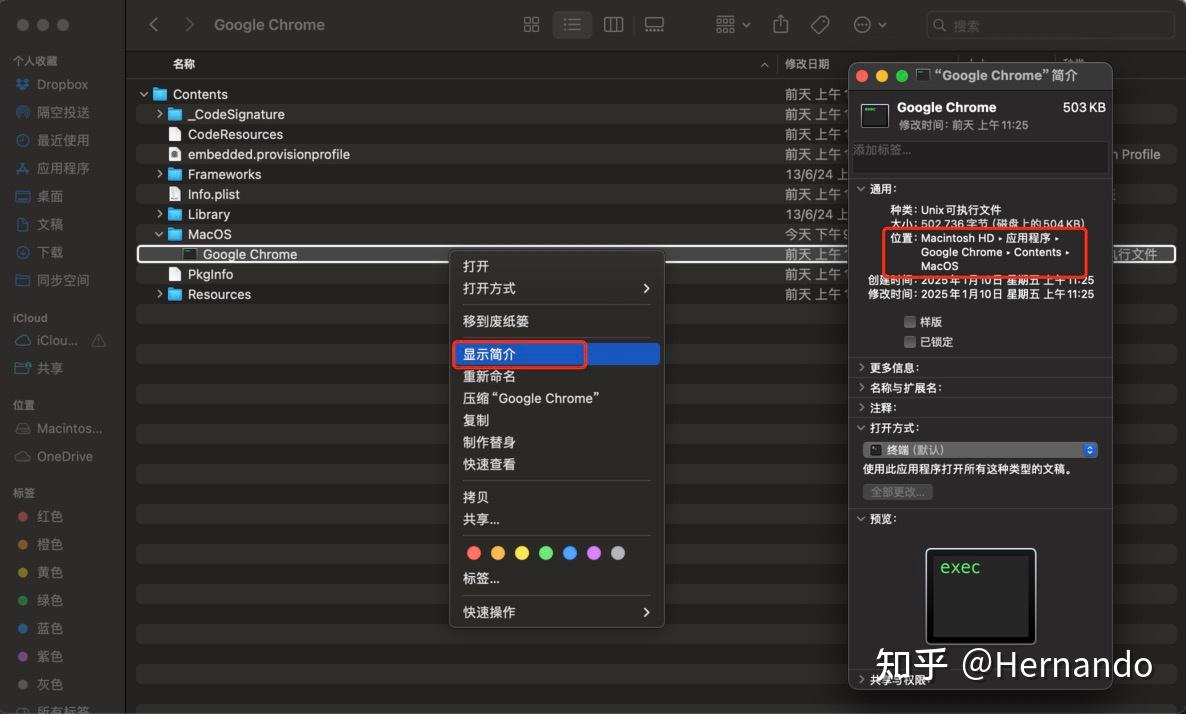Open the tag toolbar icon
1186x714 pixels.
pos(820,25)
